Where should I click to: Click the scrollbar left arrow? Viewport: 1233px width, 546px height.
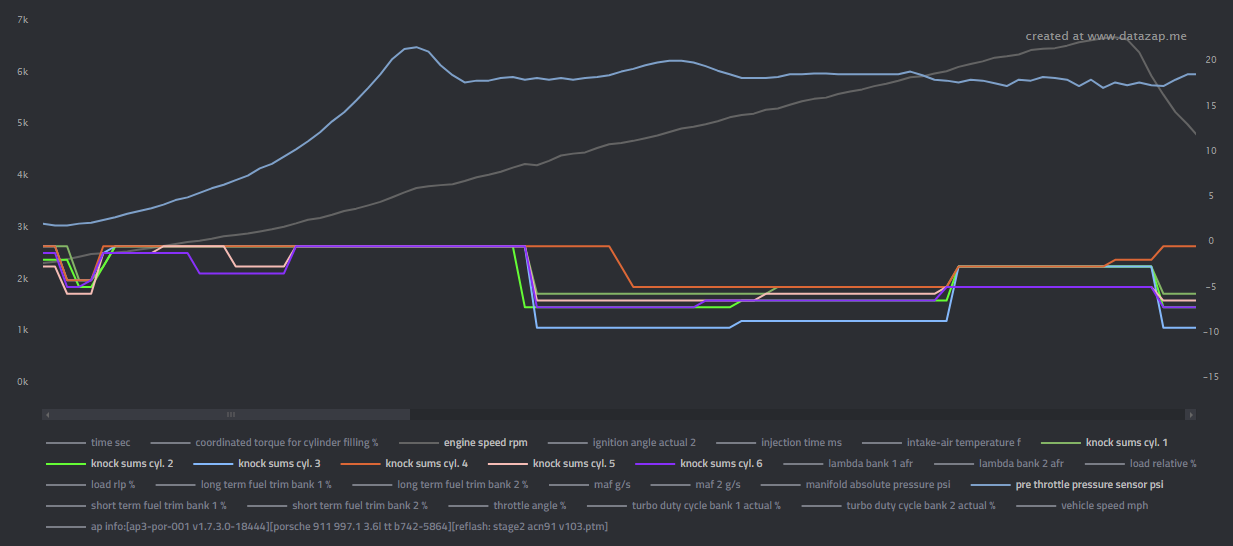coord(47,414)
